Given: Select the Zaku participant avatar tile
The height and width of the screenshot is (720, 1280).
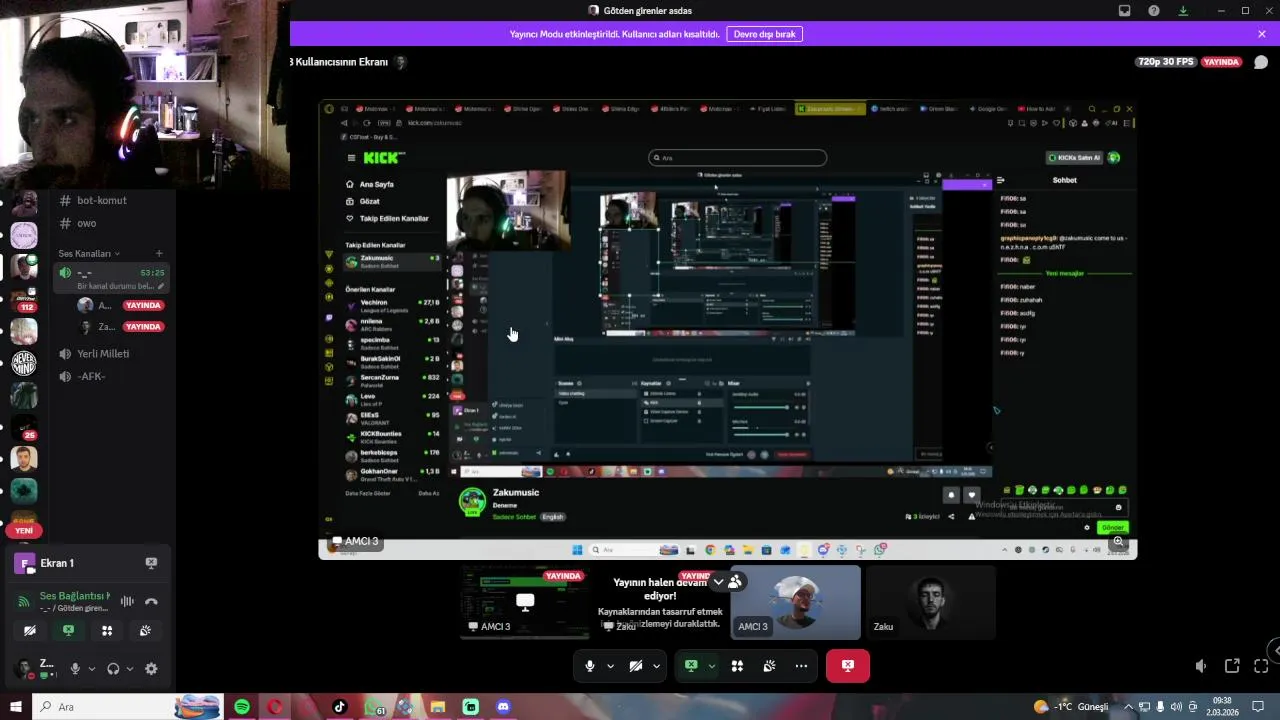Looking at the screenshot, I should coord(931,602).
